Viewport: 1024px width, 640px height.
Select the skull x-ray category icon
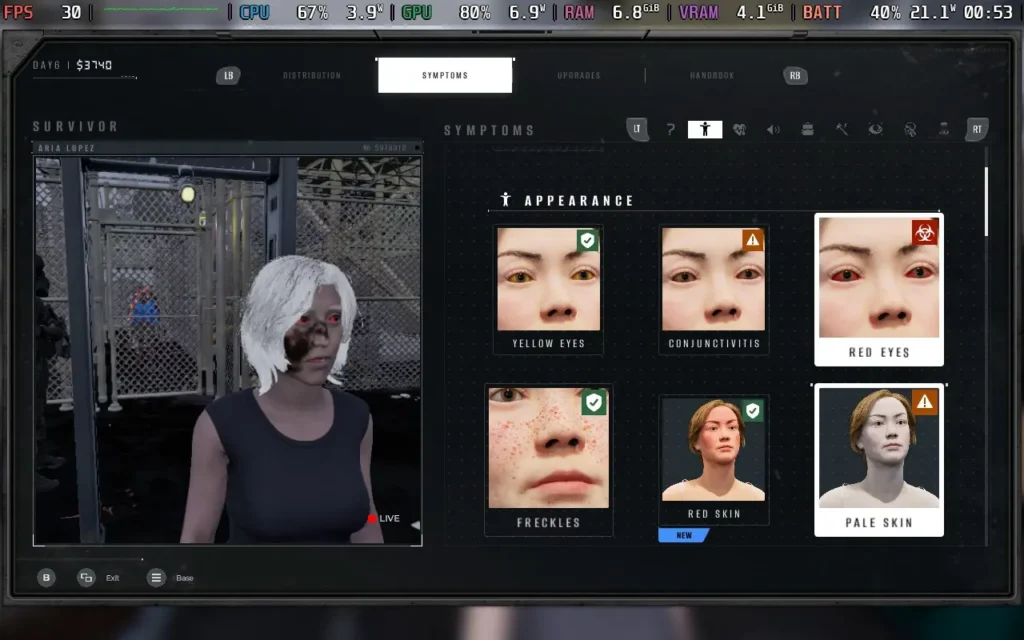910,129
